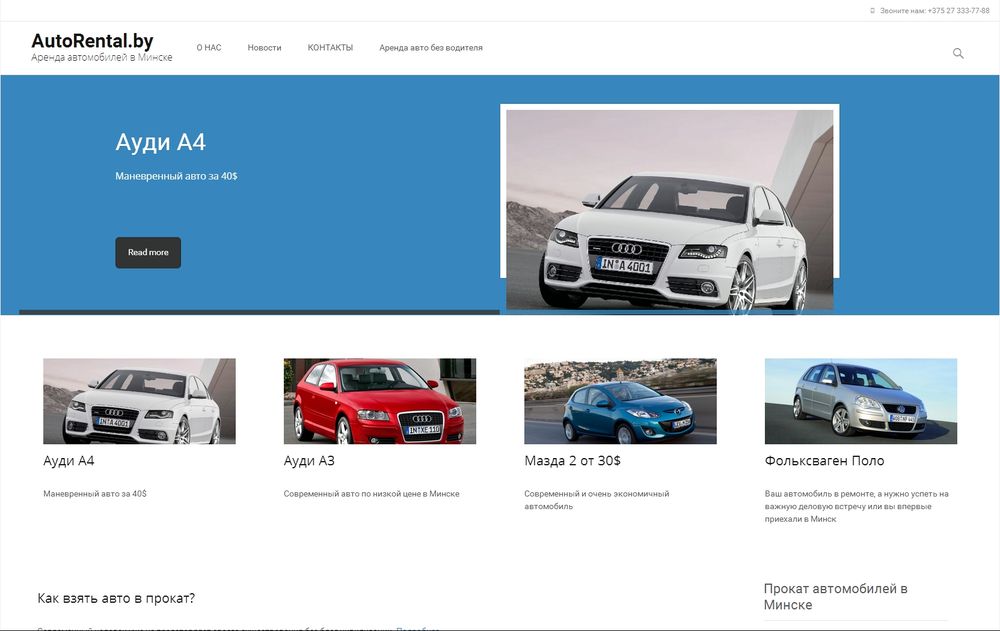Click tagline Аренда автомобилей в Минске

click(x=102, y=57)
